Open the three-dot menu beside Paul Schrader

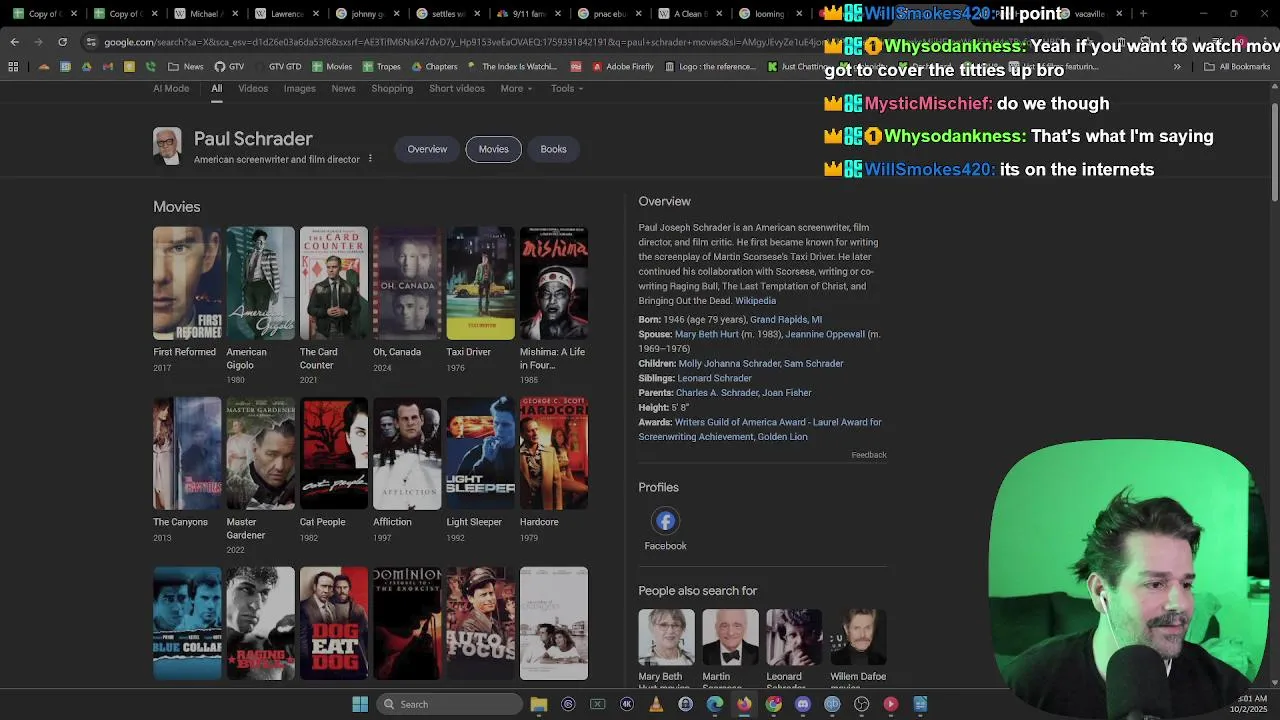[x=370, y=159]
